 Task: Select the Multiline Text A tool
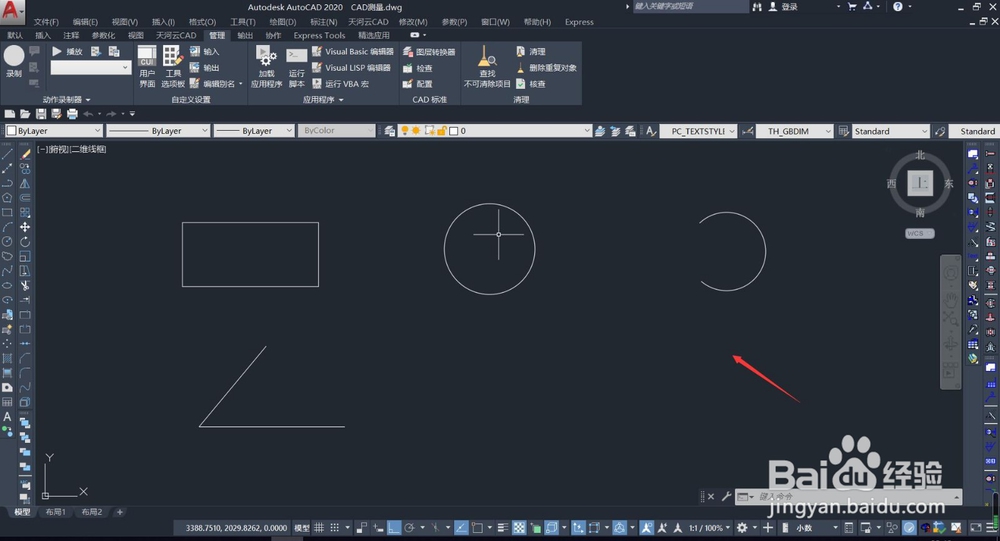(7, 416)
